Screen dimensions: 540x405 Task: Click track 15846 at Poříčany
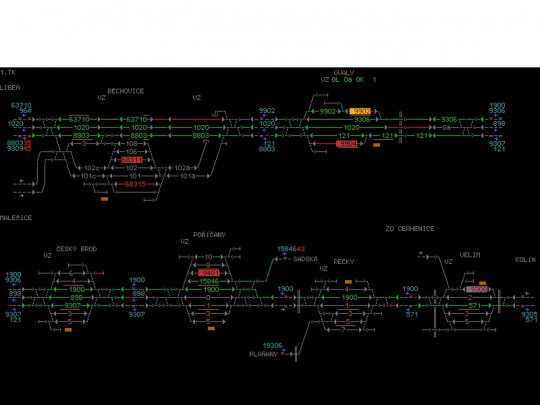209,281
